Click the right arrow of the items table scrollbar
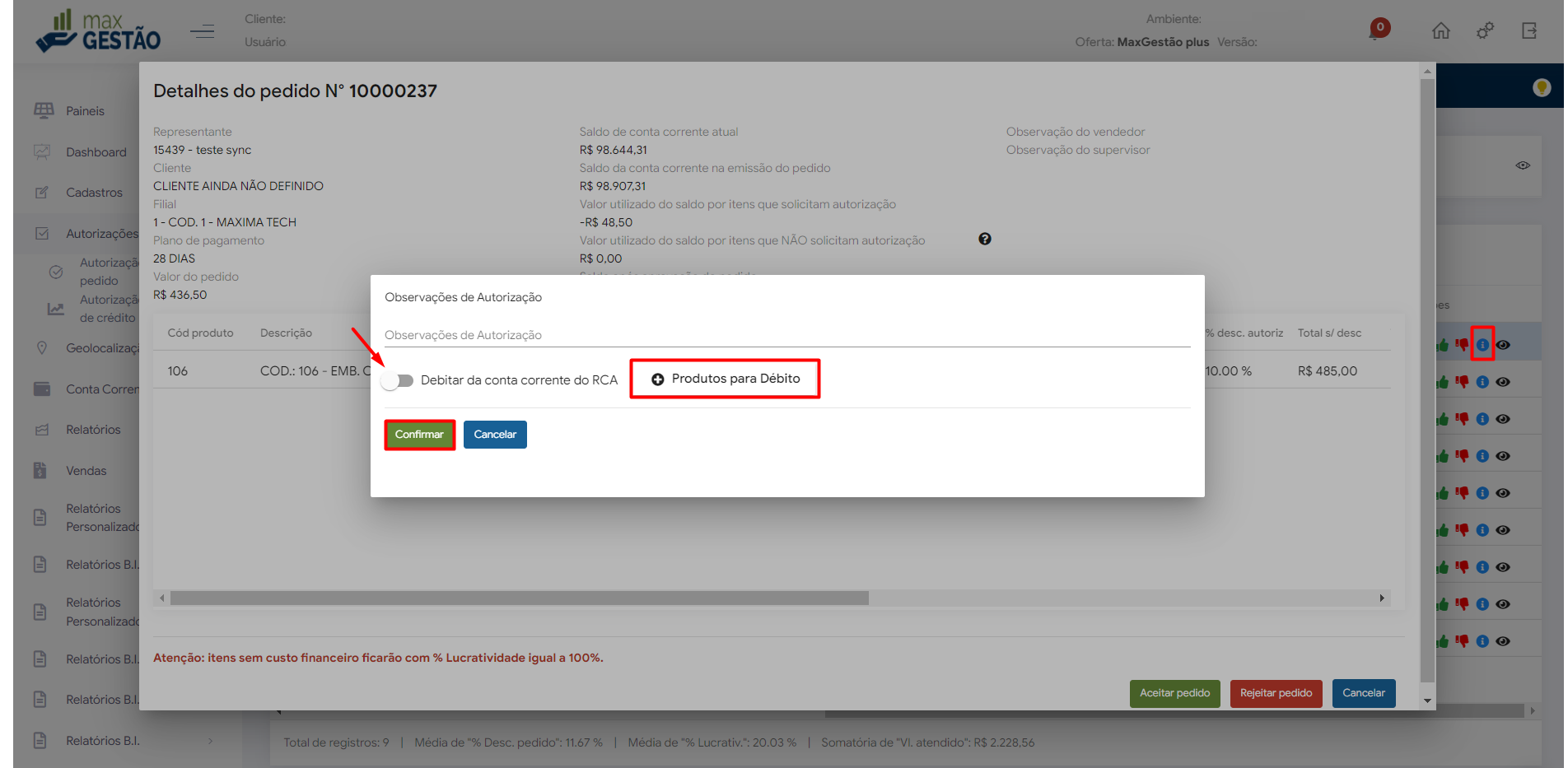 [x=1382, y=598]
